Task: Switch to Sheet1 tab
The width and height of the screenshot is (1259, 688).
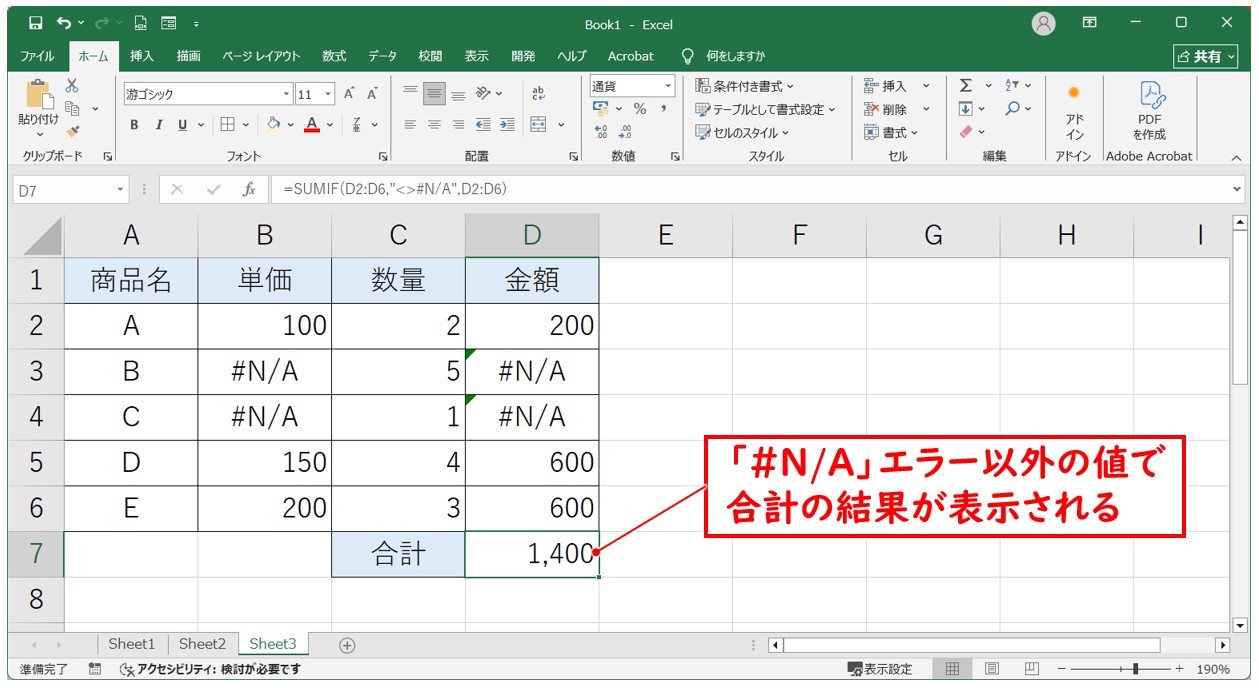Action: [x=132, y=645]
